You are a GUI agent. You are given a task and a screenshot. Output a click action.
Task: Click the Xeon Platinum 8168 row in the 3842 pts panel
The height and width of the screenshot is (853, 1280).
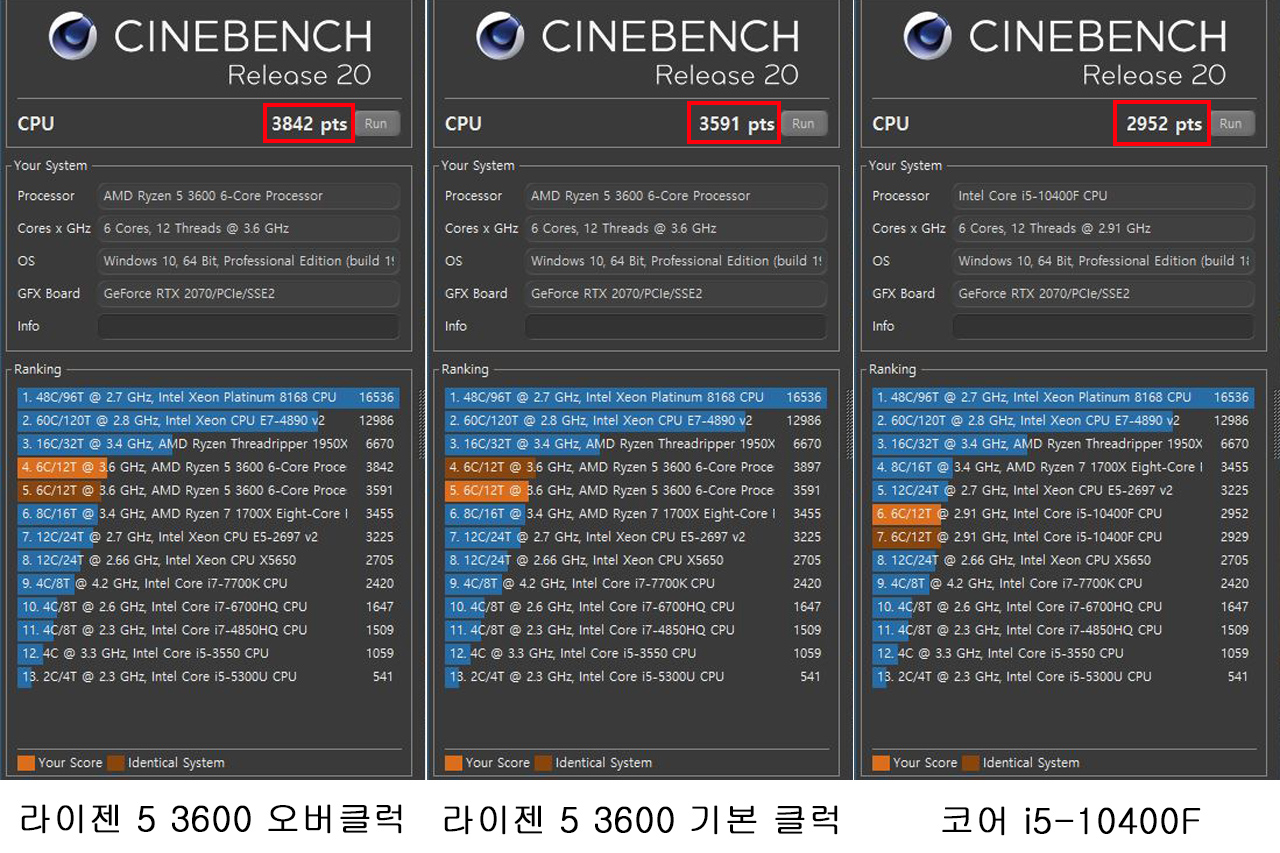pyautogui.click(x=206, y=398)
